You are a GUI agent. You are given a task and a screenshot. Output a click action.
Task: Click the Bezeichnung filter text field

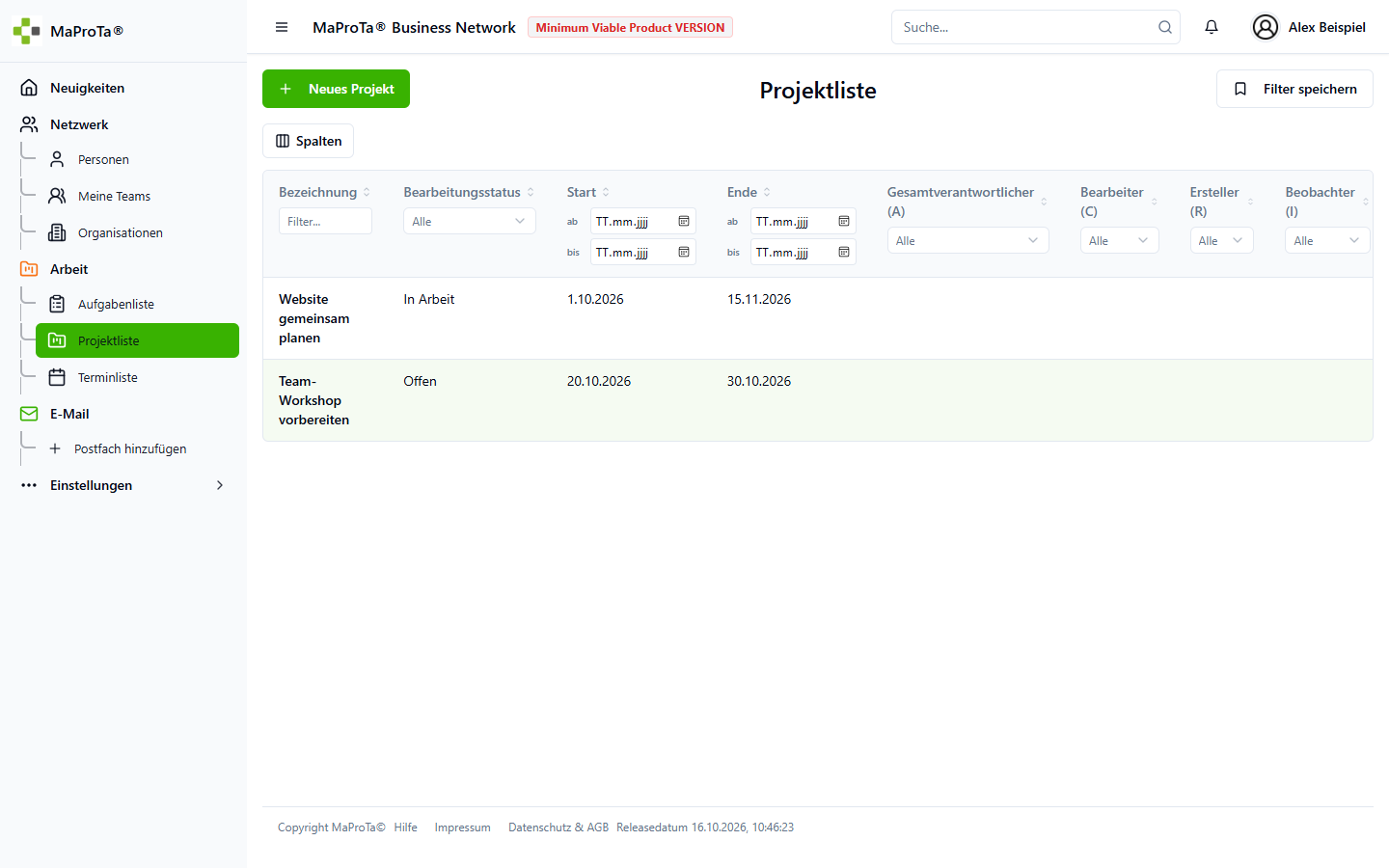325,221
